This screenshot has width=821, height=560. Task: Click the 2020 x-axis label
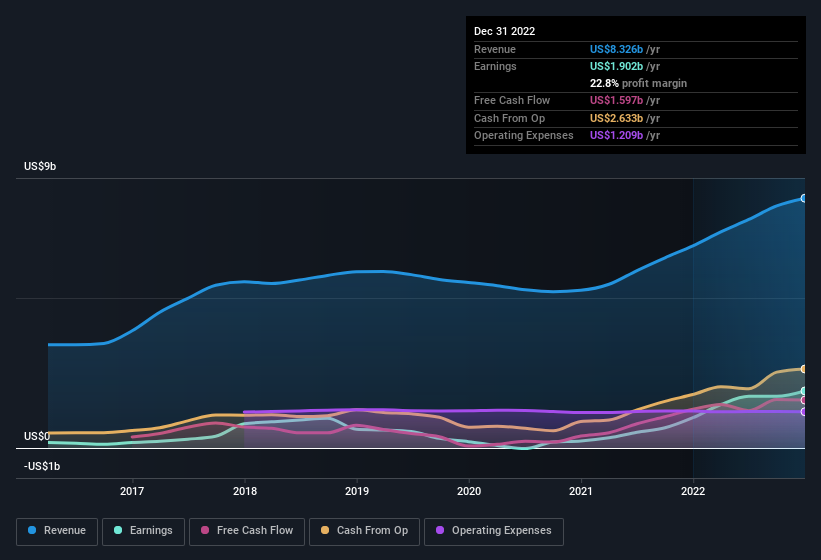click(x=469, y=491)
